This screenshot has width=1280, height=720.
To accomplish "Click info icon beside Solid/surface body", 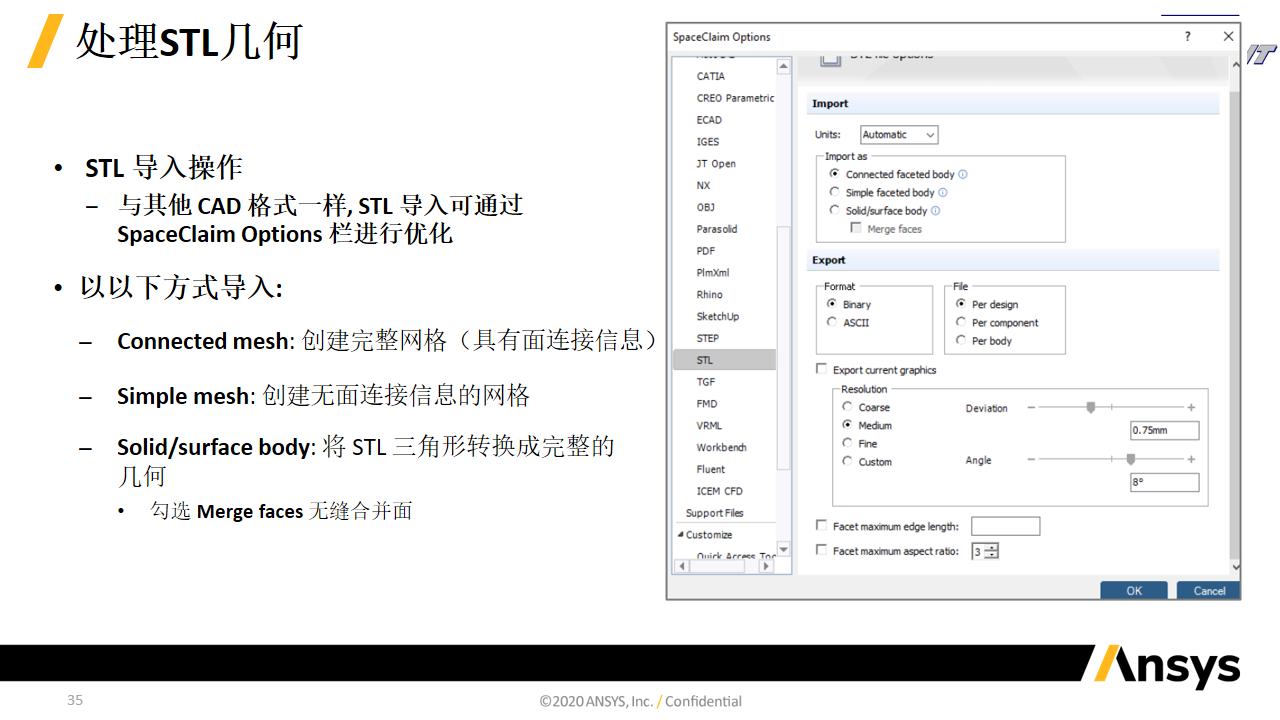I will pos(936,211).
